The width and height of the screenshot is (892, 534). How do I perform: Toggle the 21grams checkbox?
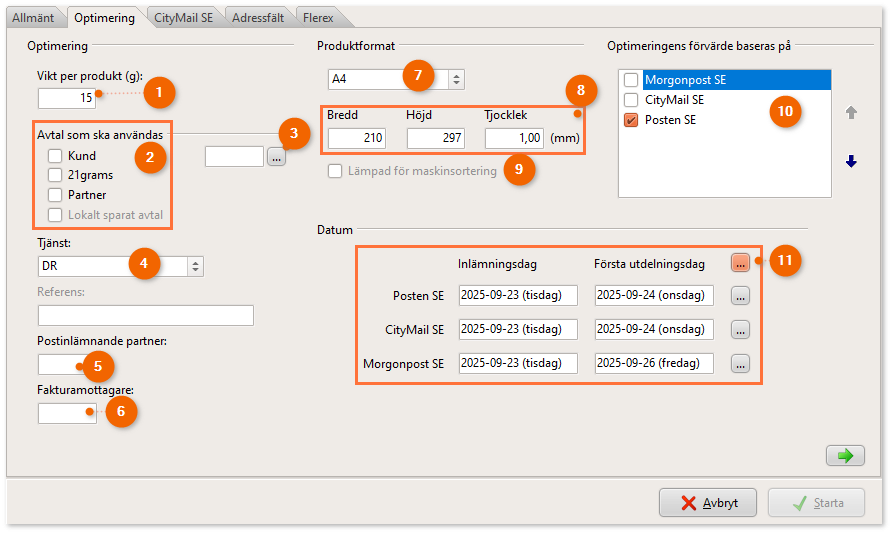point(56,175)
